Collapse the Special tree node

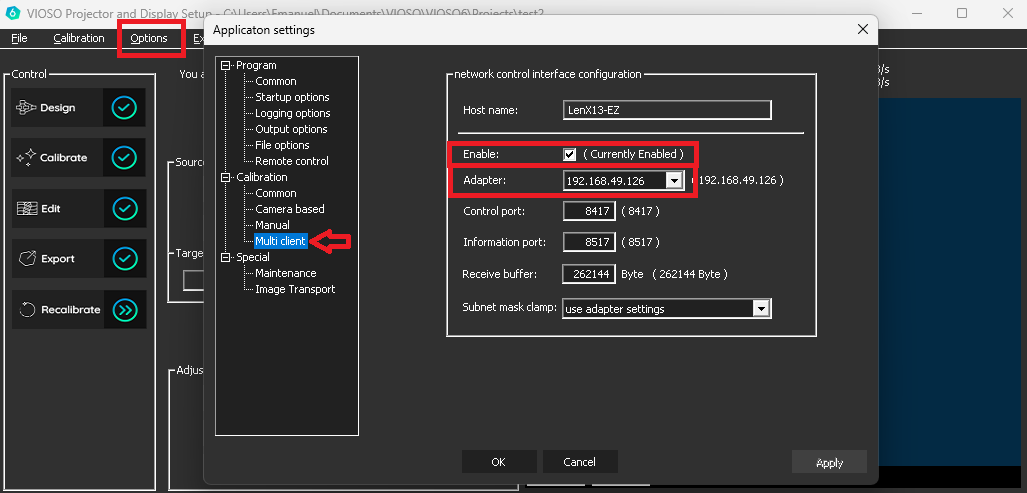[226, 258]
